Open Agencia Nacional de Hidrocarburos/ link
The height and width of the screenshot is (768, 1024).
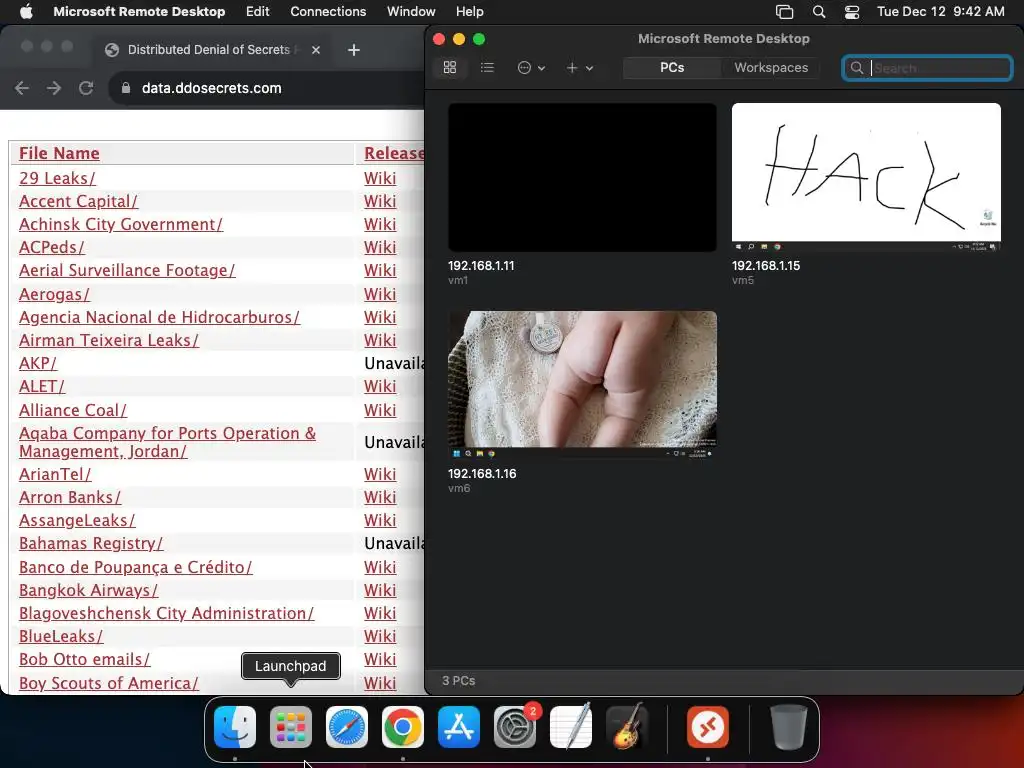click(x=159, y=317)
